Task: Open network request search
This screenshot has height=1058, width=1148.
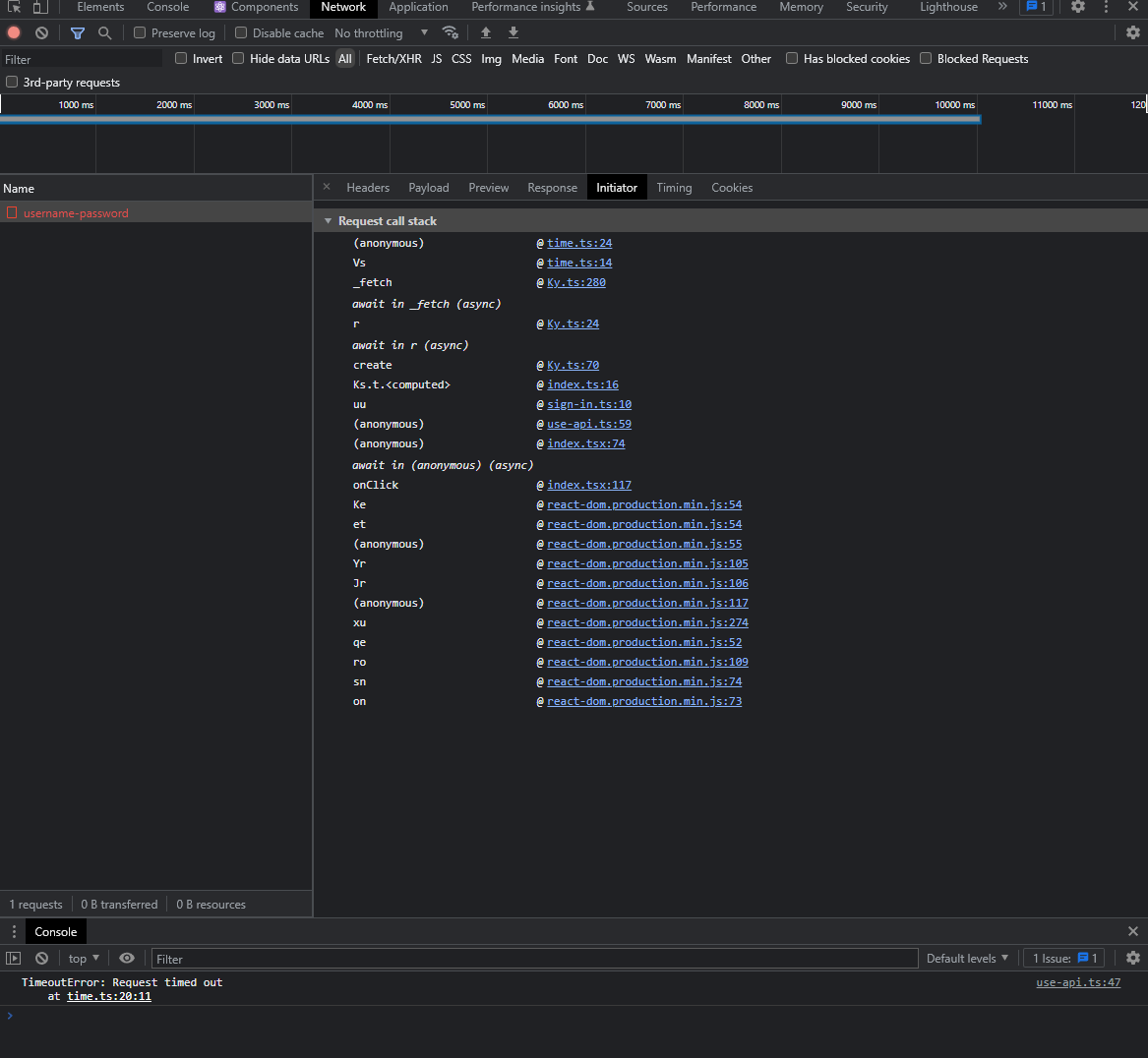Action: coord(103,32)
